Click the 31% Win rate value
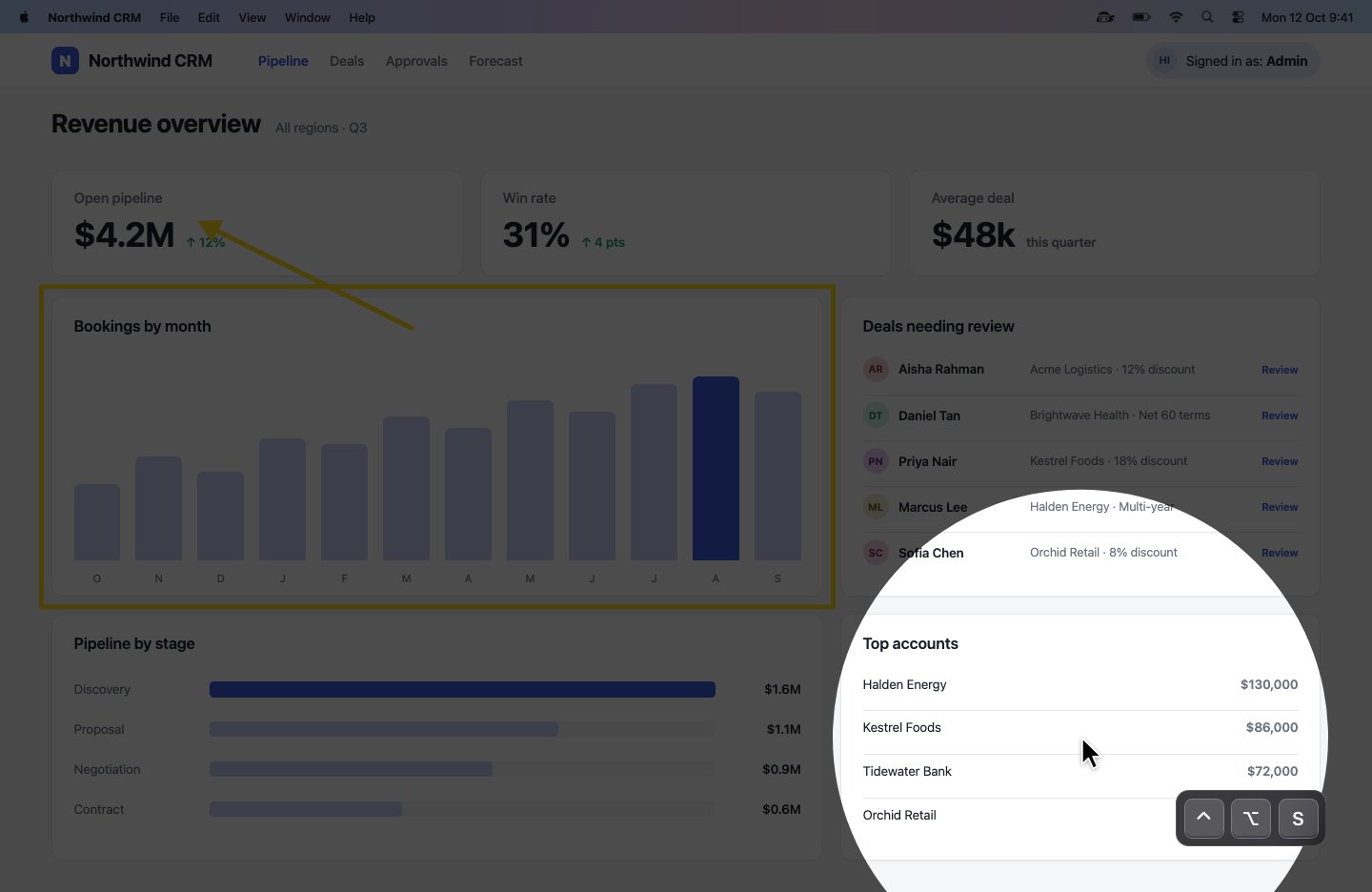The width and height of the screenshot is (1372, 892). point(535,234)
